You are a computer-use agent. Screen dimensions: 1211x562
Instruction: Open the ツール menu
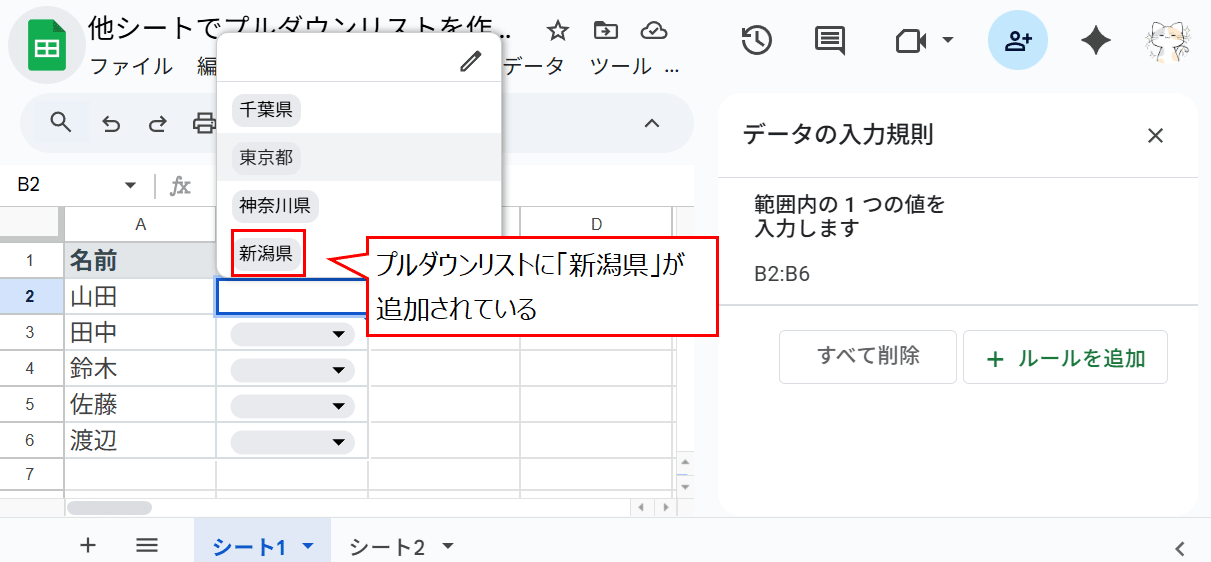click(620, 67)
